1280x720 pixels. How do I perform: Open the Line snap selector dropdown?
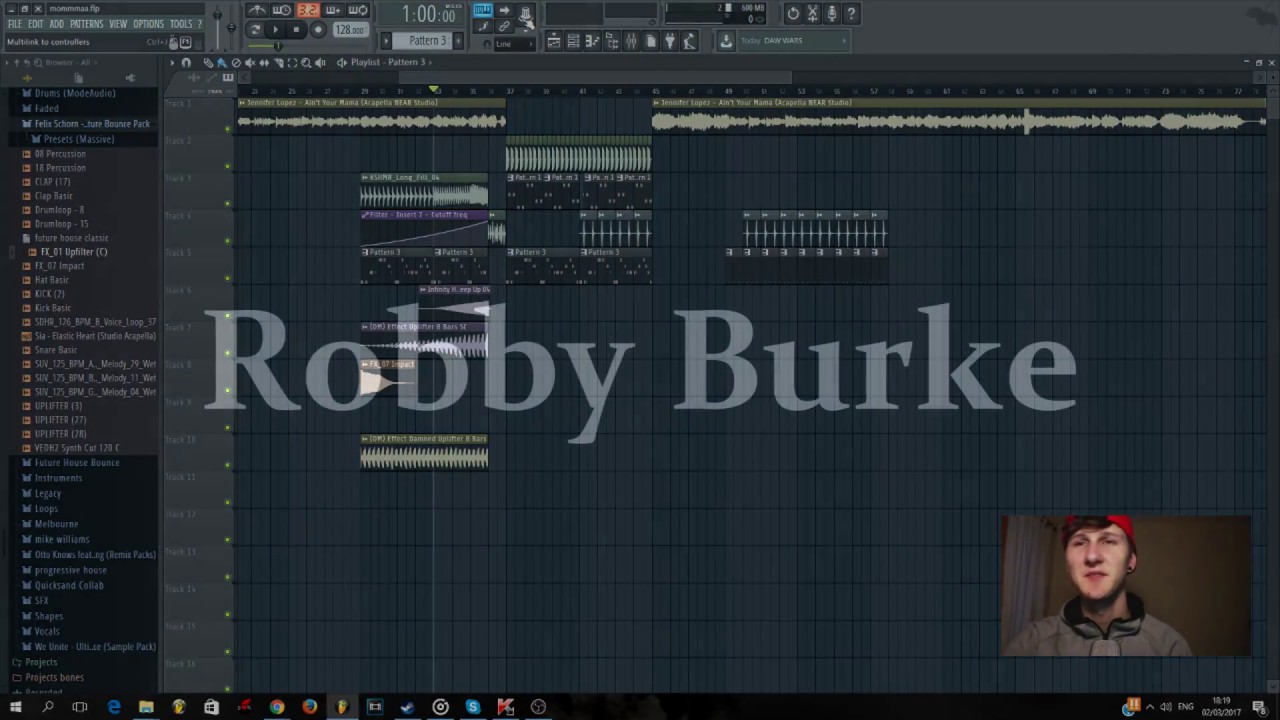[513, 44]
